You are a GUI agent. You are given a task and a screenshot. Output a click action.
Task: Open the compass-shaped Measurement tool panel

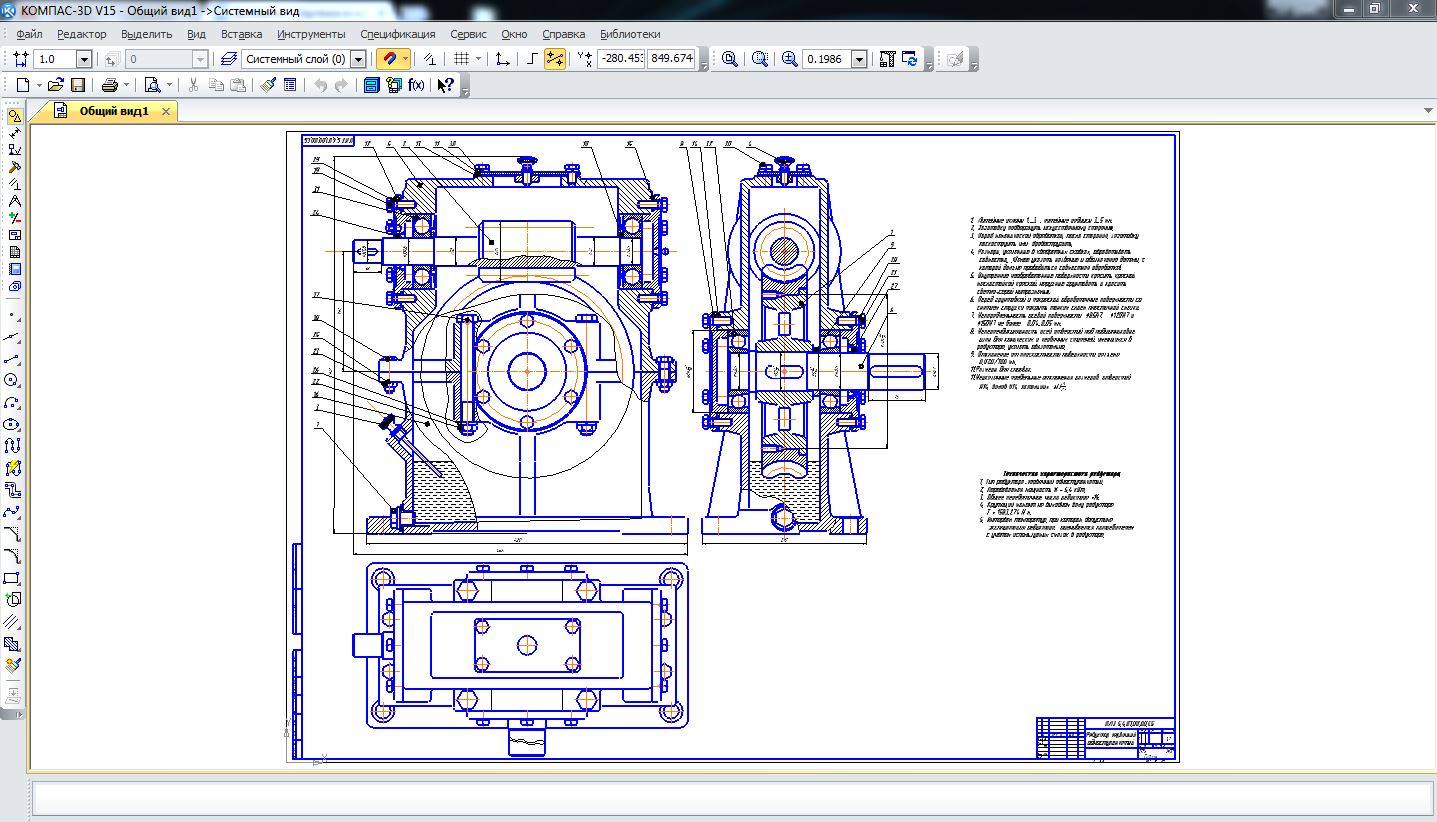(14, 201)
